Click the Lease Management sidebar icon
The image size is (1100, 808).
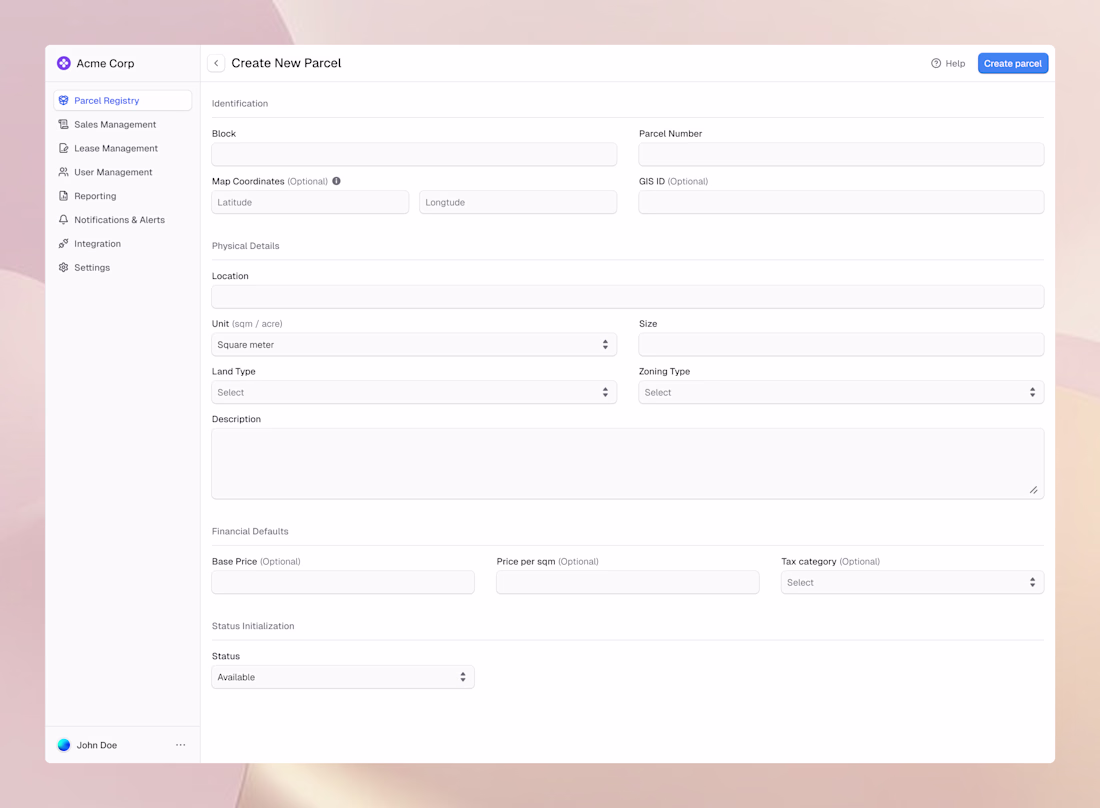[x=64, y=148]
